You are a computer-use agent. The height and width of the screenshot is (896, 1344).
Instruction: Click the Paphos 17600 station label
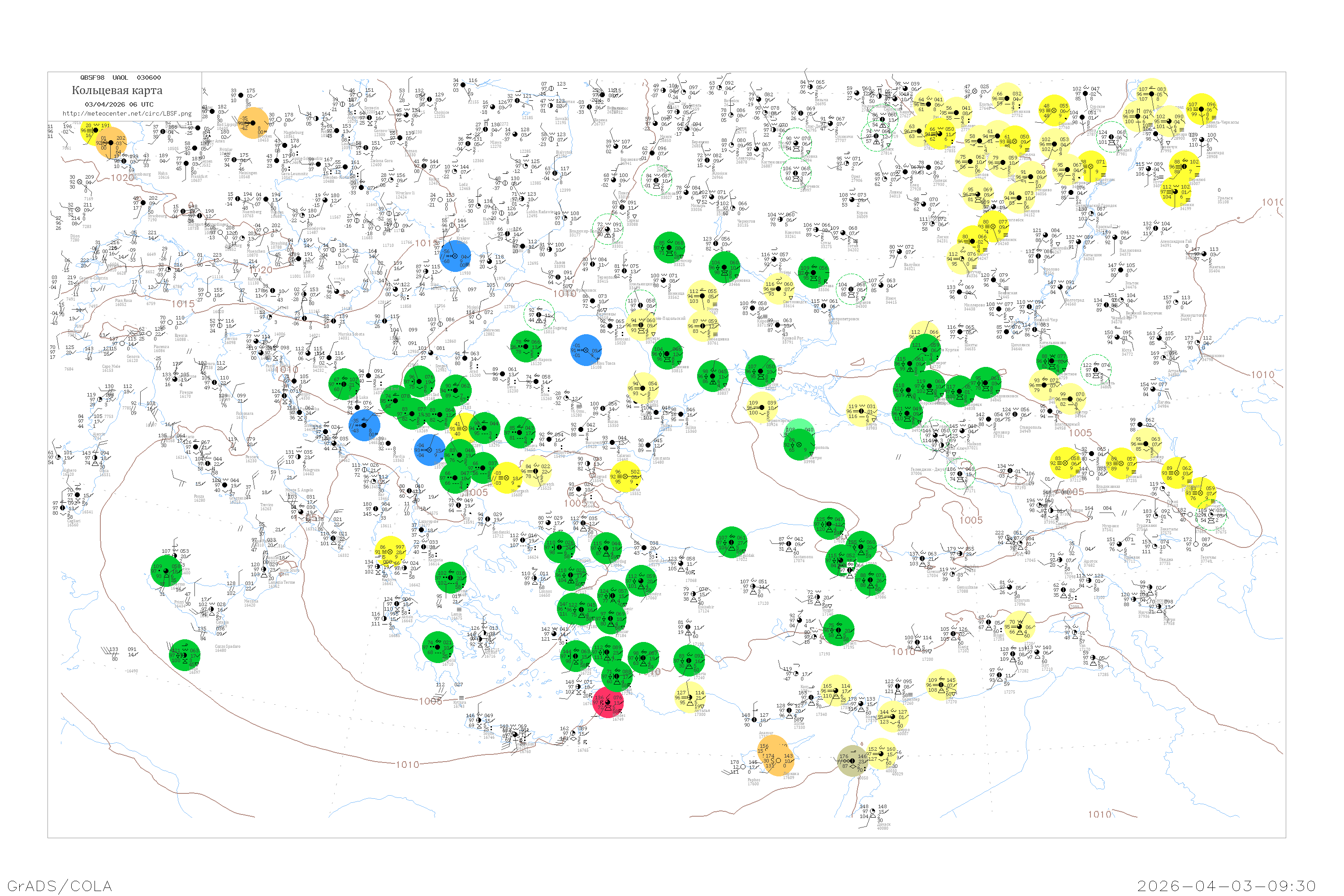tap(754, 781)
